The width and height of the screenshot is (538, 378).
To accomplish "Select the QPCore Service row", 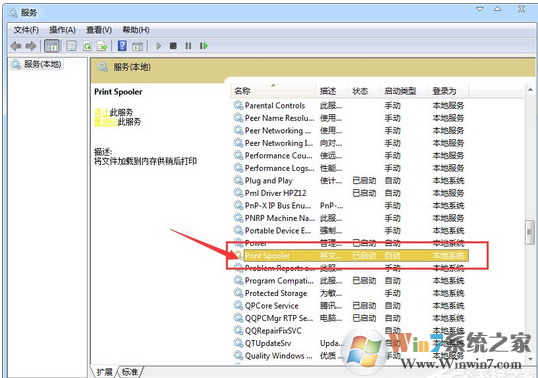I will (x=350, y=306).
